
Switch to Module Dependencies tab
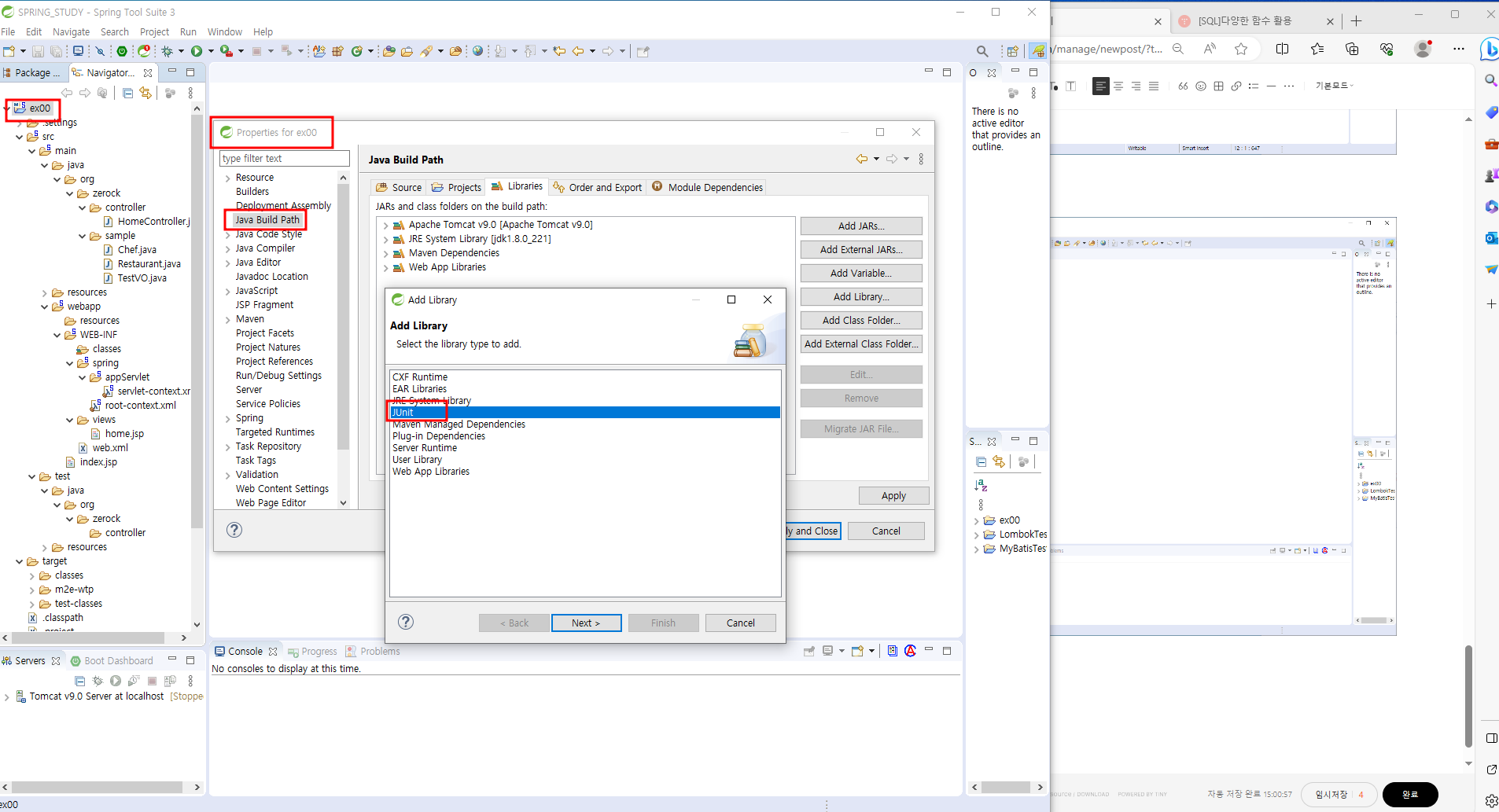tap(707, 187)
